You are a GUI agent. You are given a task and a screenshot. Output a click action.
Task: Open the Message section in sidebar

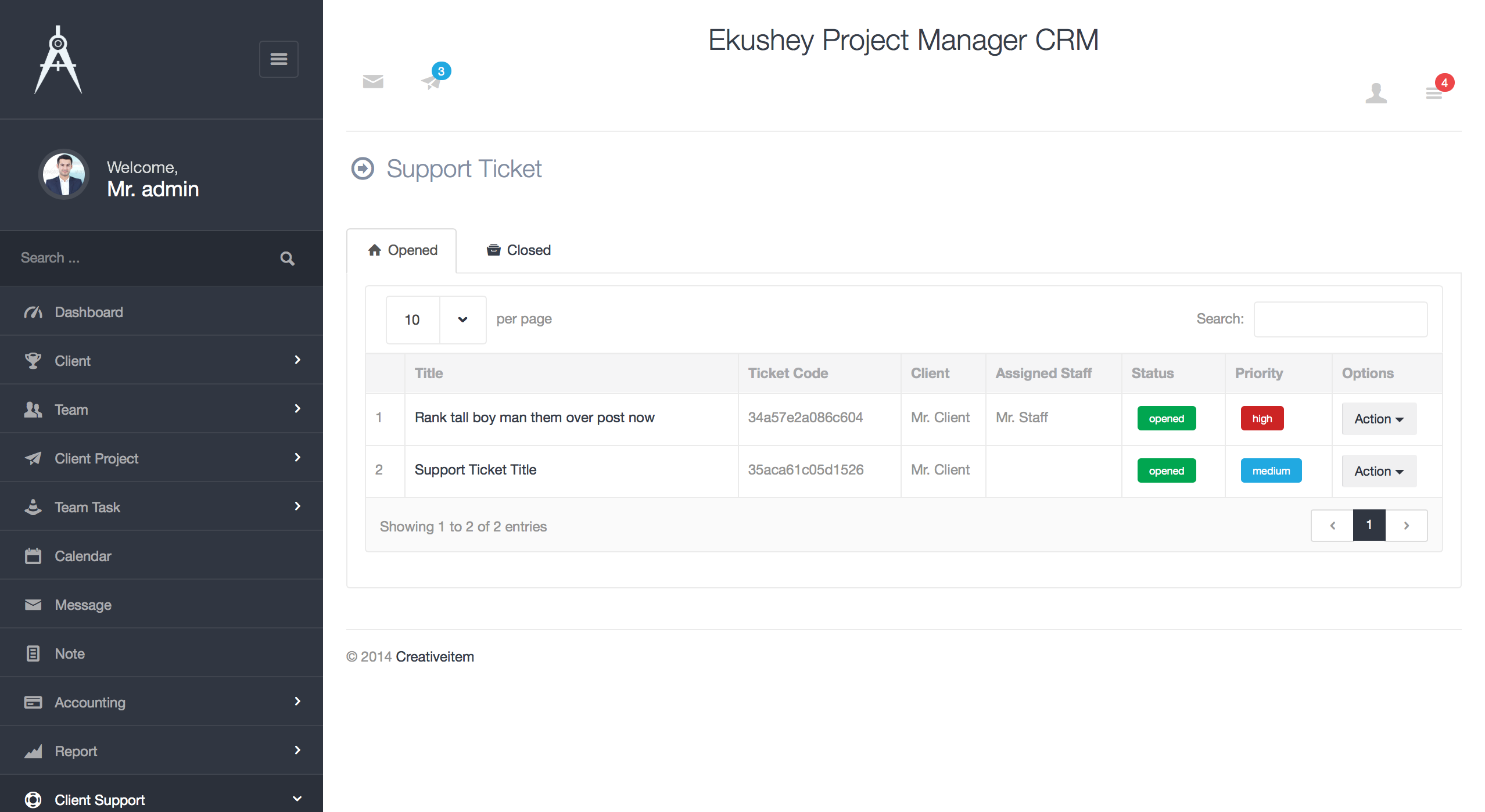[x=83, y=605]
